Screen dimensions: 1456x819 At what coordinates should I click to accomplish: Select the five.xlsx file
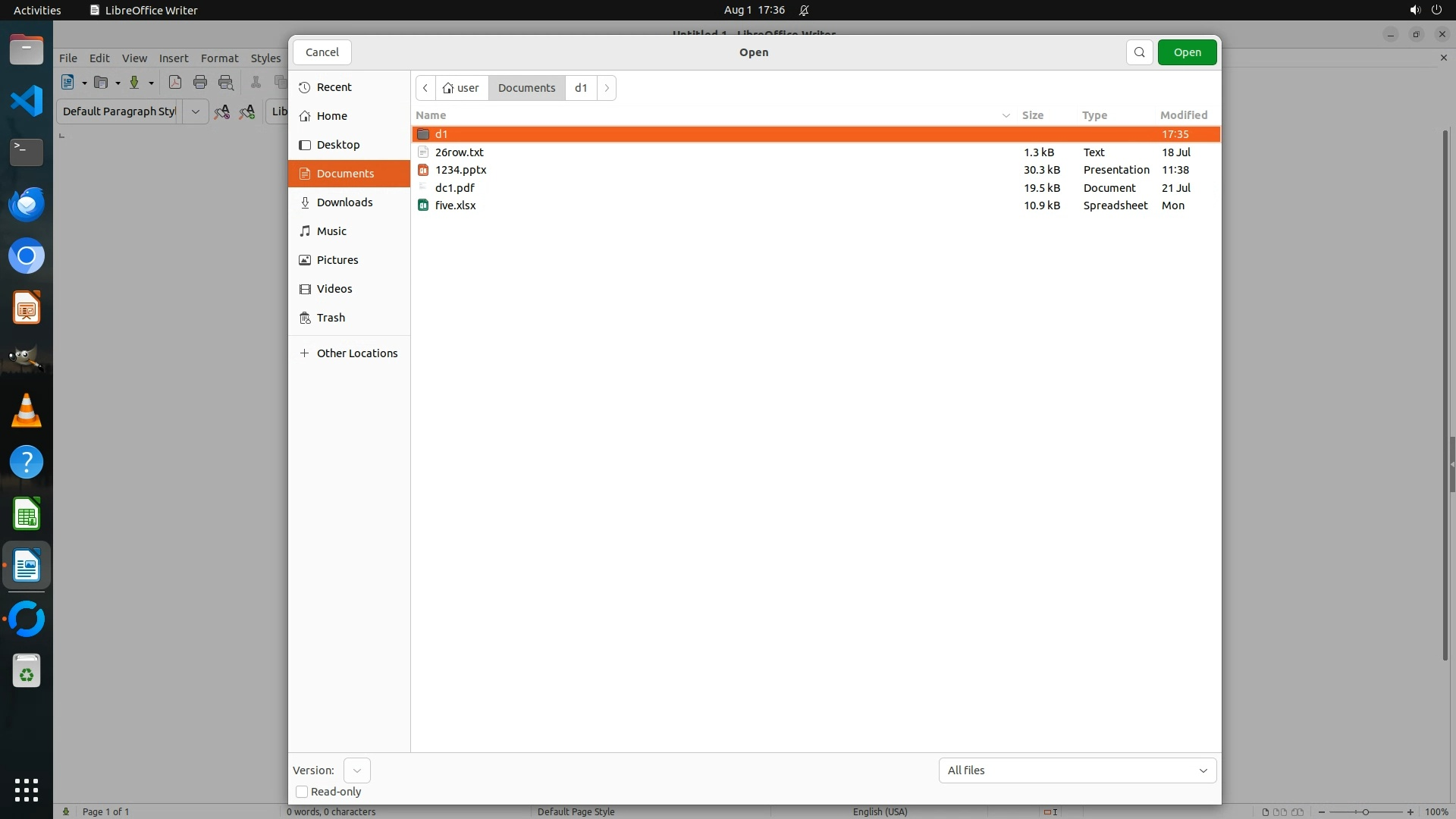(x=456, y=206)
